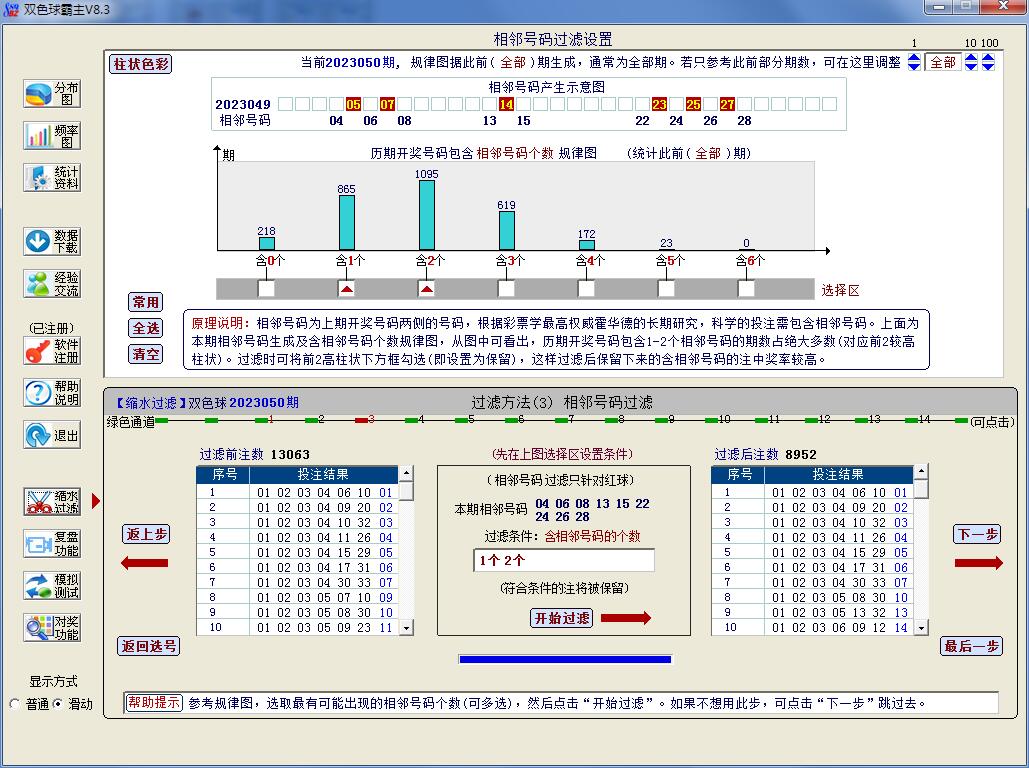Click the 数据下载 data download icon
This screenshot has height=768, width=1029.
[x=52, y=241]
